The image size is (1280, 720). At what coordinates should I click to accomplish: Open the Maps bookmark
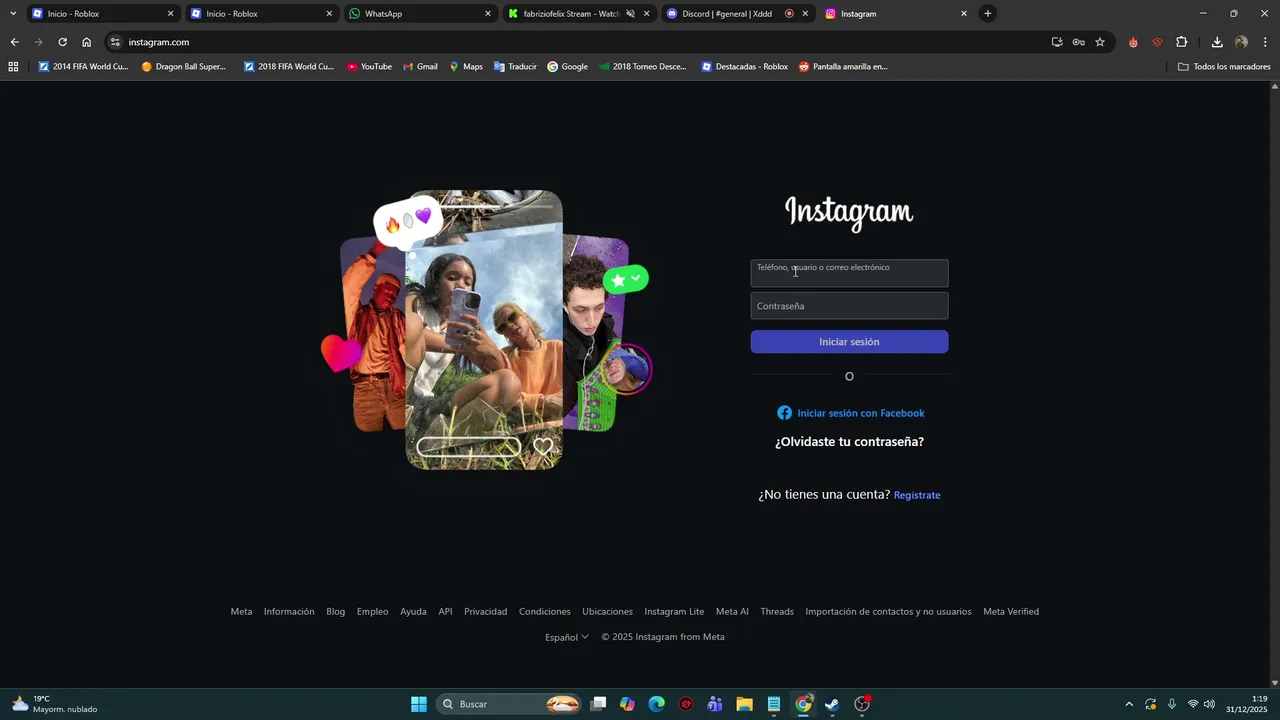click(466, 67)
